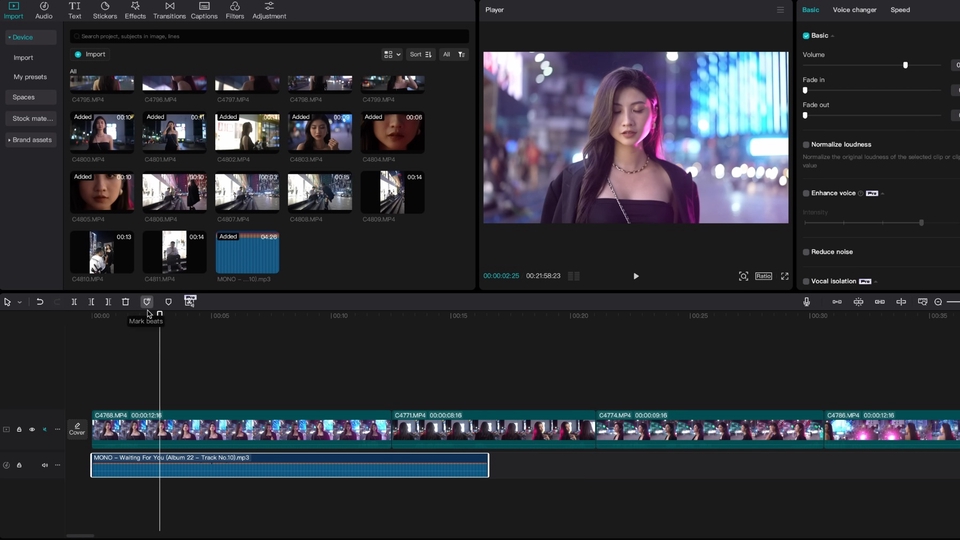Hide the main video track with eye icon
The image size is (960, 540).
point(31,429)
